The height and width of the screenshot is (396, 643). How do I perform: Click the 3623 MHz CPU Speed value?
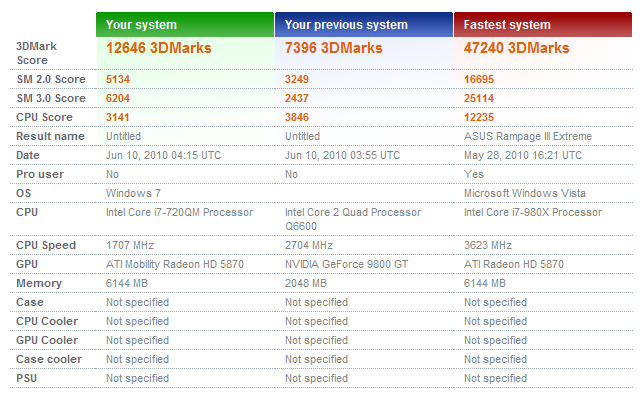coord(488,245)
